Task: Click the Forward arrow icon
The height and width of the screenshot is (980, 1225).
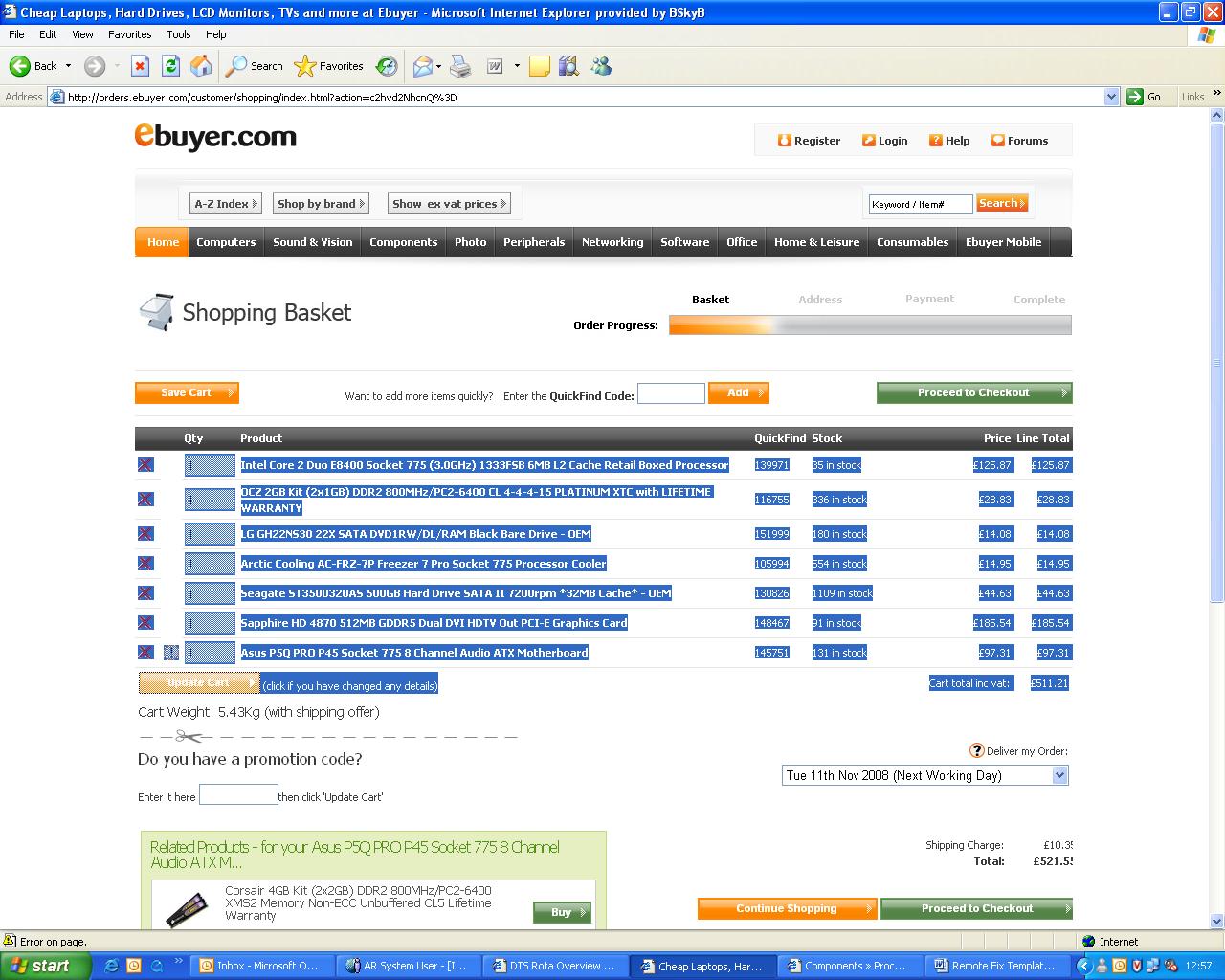Action: point(94,66)
